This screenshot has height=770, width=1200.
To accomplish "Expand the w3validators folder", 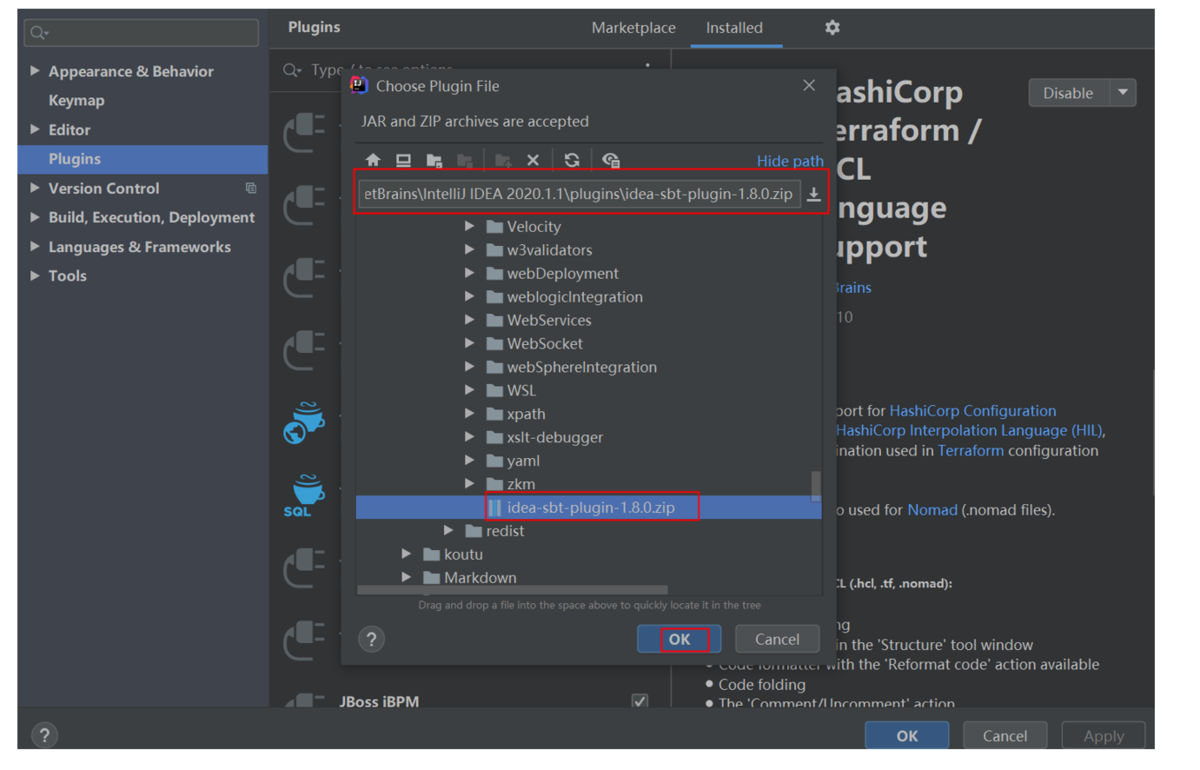I will coord(469,250).
